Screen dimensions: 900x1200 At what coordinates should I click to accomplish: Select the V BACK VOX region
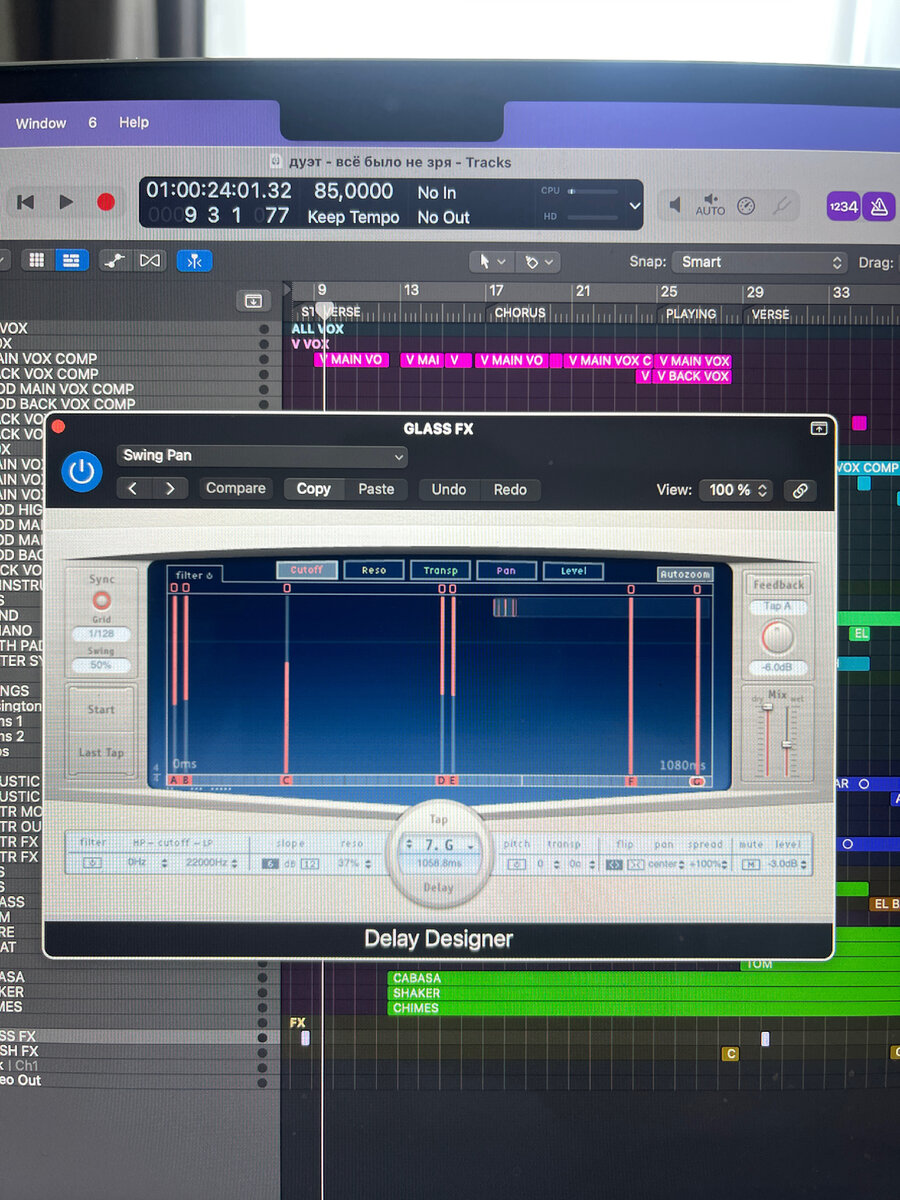click(x=692, y=376)
